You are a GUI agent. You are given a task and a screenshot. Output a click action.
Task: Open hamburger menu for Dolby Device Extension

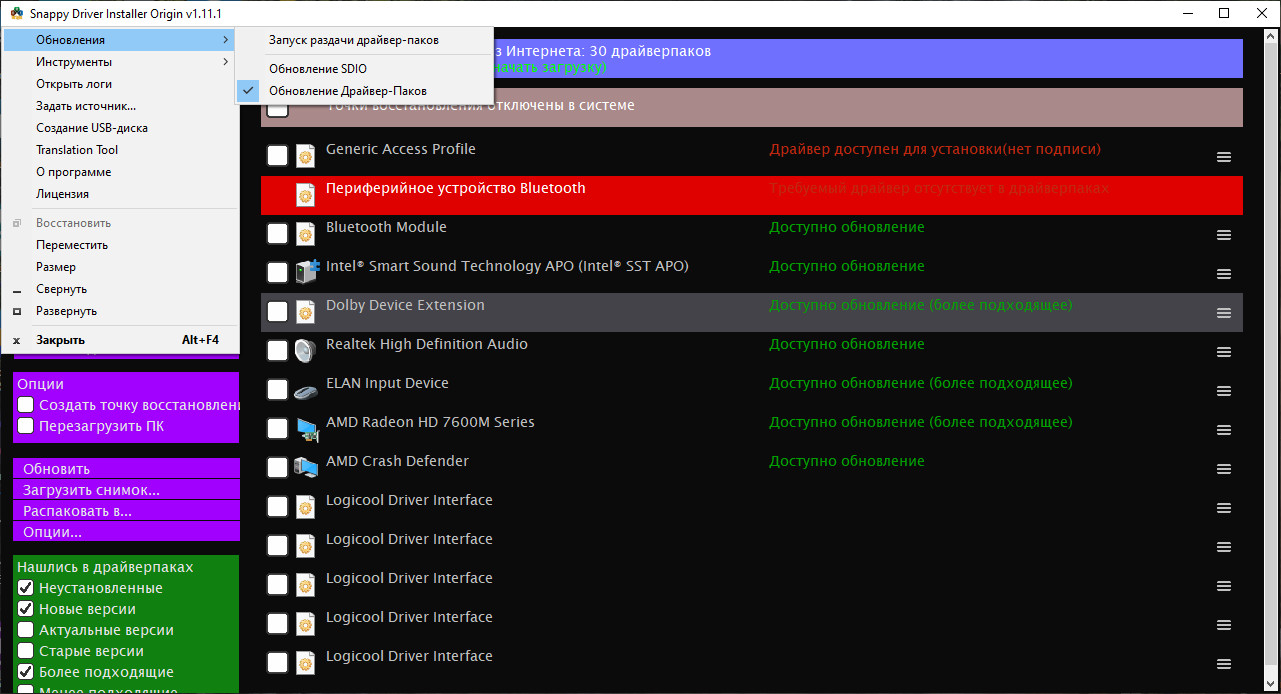click(x=1223, y=313)
